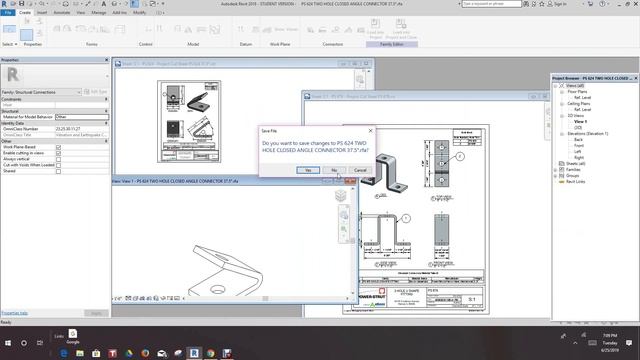
Task: Collapse the Identity Data section
Action: (106, 123)
